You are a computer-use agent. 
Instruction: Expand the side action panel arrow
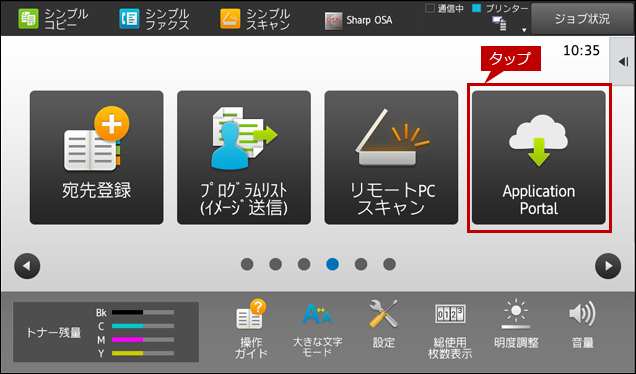click(x=623, y=62)
